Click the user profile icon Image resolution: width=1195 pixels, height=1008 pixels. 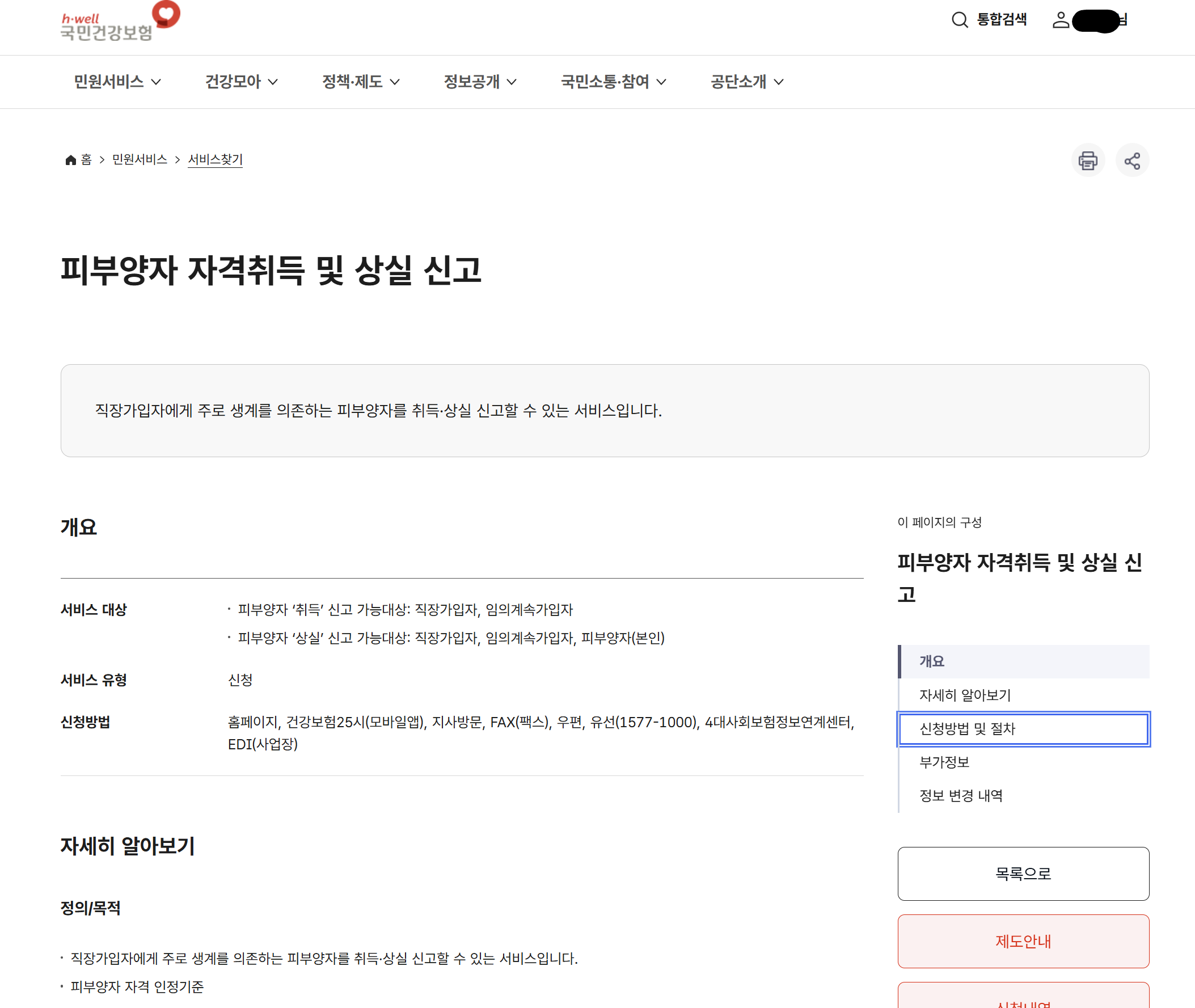pos(1060,20)
